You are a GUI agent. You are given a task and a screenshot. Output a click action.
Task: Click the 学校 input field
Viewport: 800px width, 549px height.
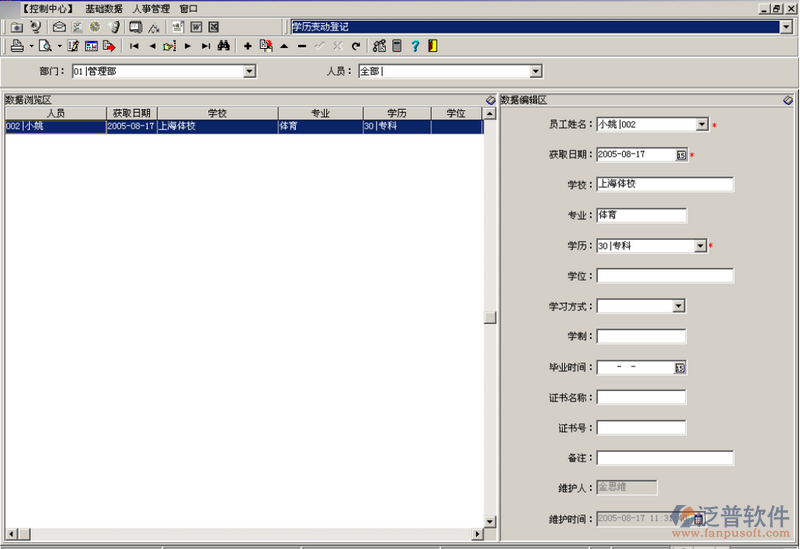665,184
